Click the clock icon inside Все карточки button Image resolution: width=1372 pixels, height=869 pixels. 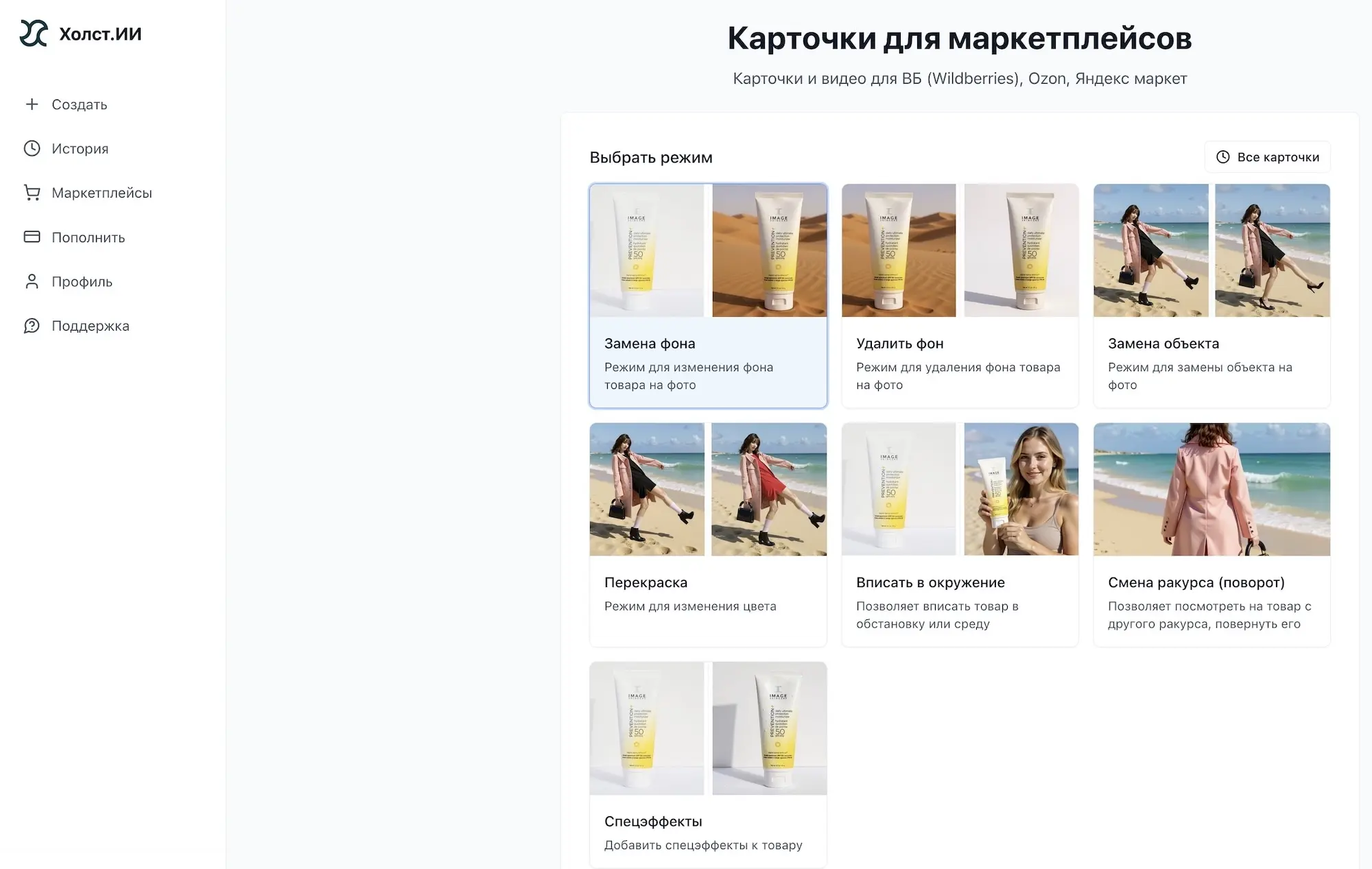pyautogui.click(x=1222, y=156)
